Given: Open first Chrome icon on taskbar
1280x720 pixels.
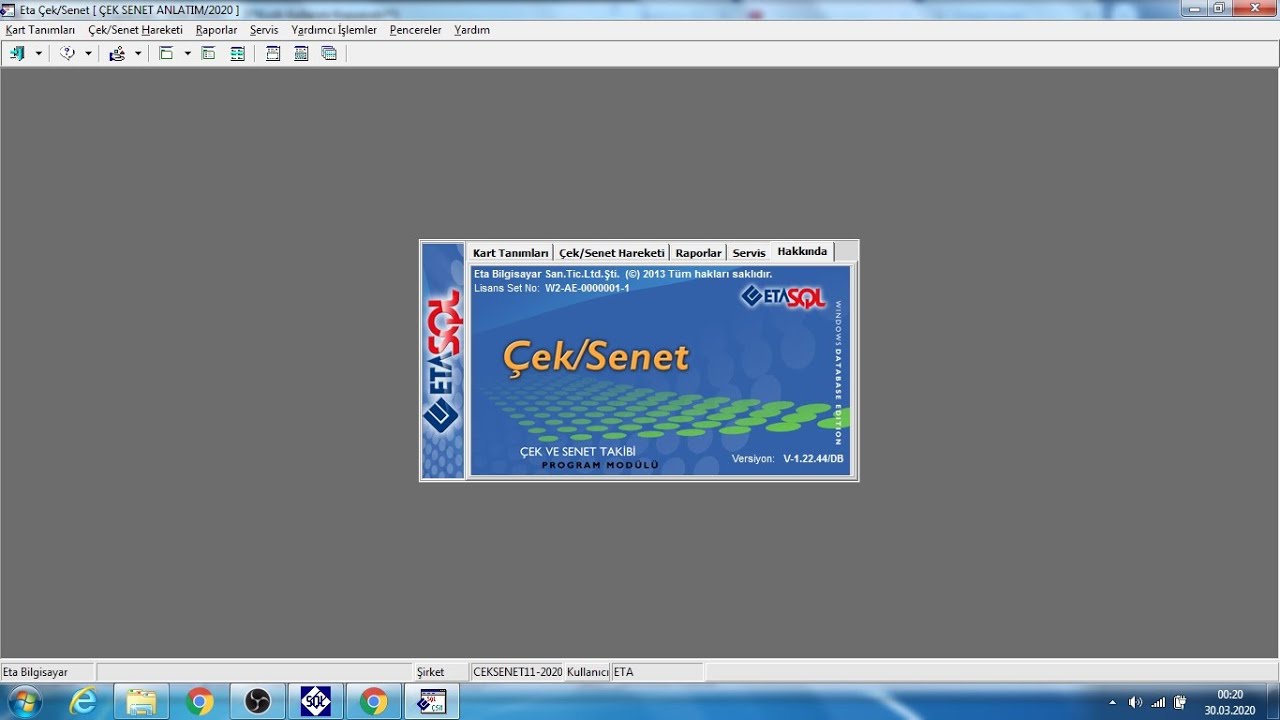Looking at the screenshot, I should (199, 702).
